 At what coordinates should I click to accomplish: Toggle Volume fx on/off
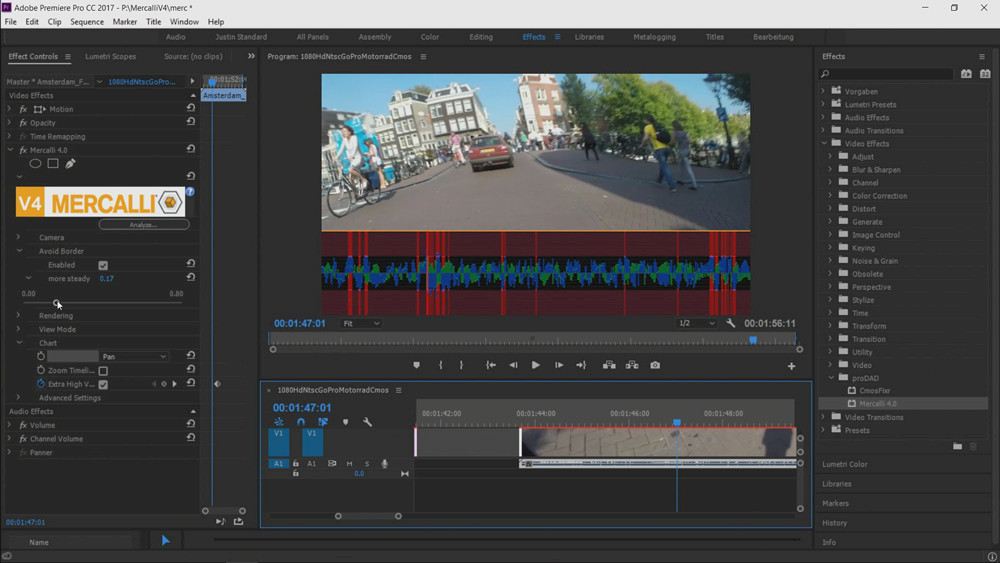pos(23,425)
